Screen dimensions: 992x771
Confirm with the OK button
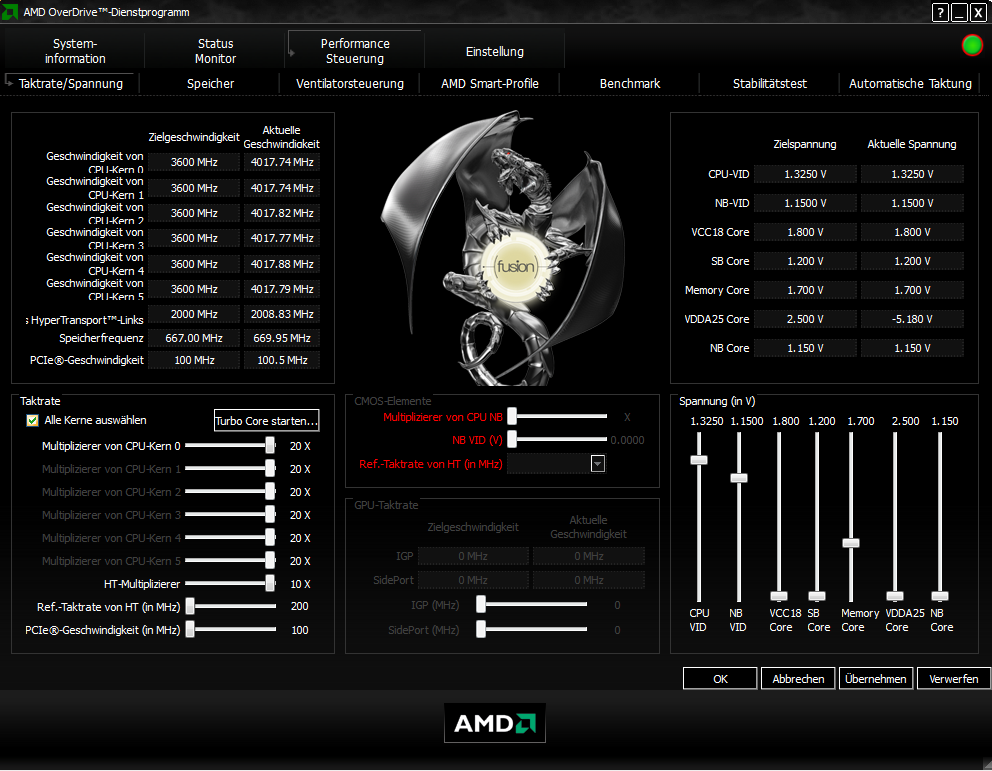pyautogui.click(x=720, y=679)
